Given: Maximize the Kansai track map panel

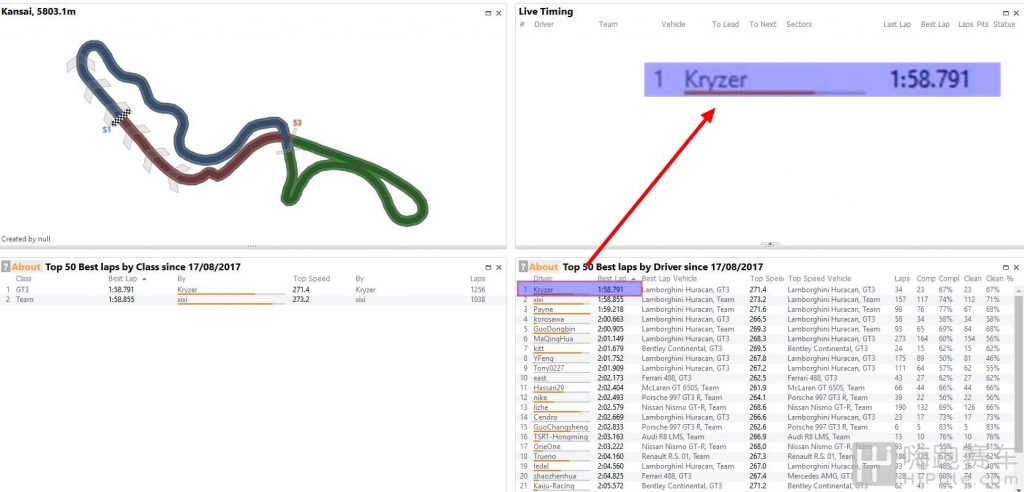Looking at the screenshot, I should [x=488, y=13].
